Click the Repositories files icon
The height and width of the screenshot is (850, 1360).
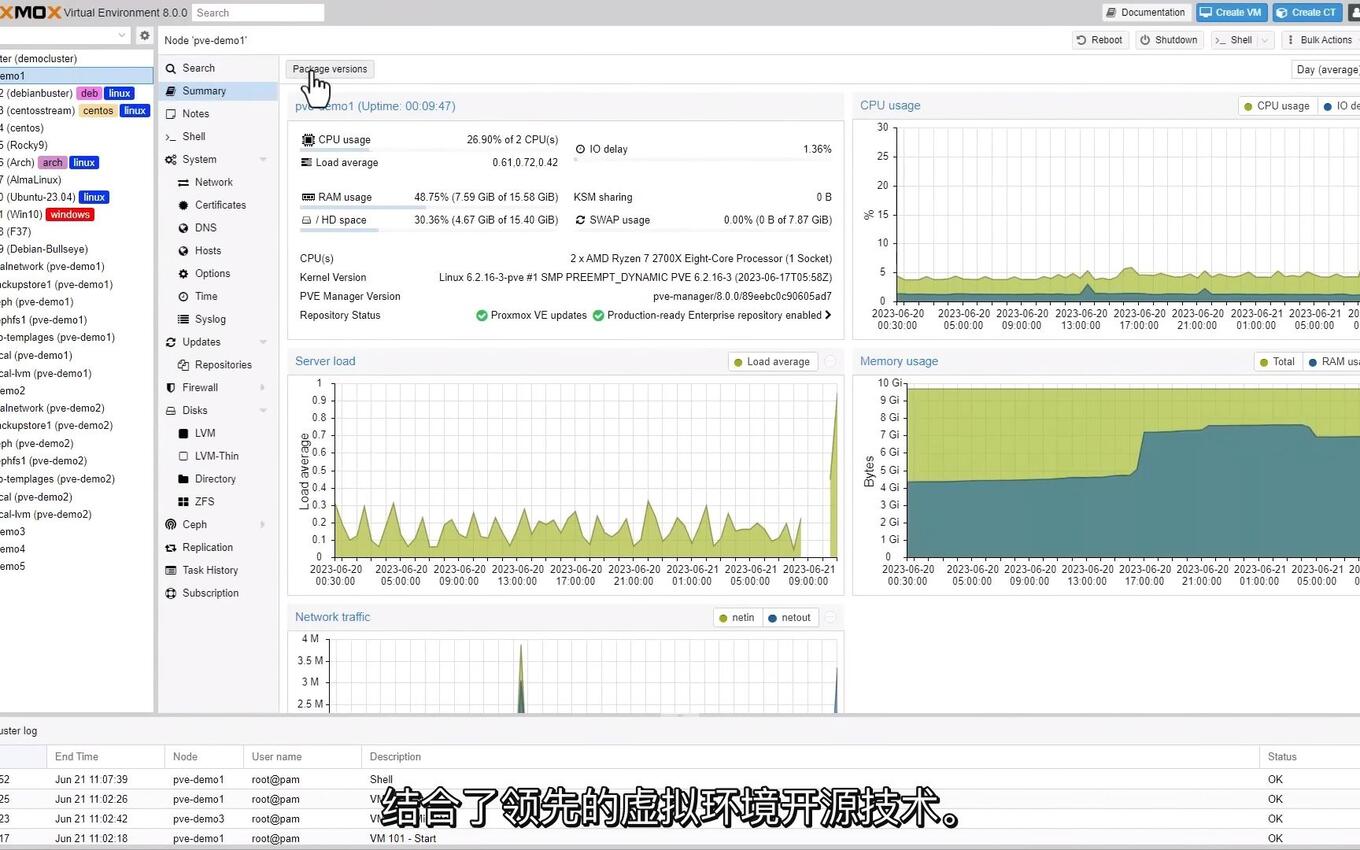(184, 365)
